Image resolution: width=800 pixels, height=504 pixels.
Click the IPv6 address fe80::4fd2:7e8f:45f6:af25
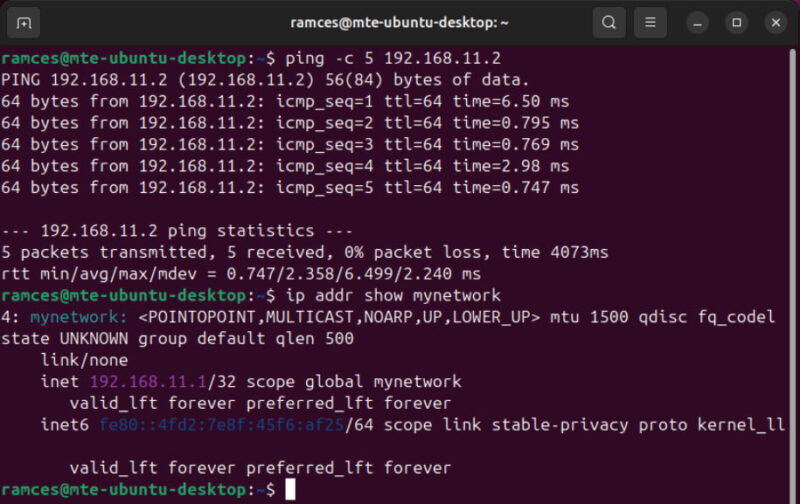[x=222, y=425]
